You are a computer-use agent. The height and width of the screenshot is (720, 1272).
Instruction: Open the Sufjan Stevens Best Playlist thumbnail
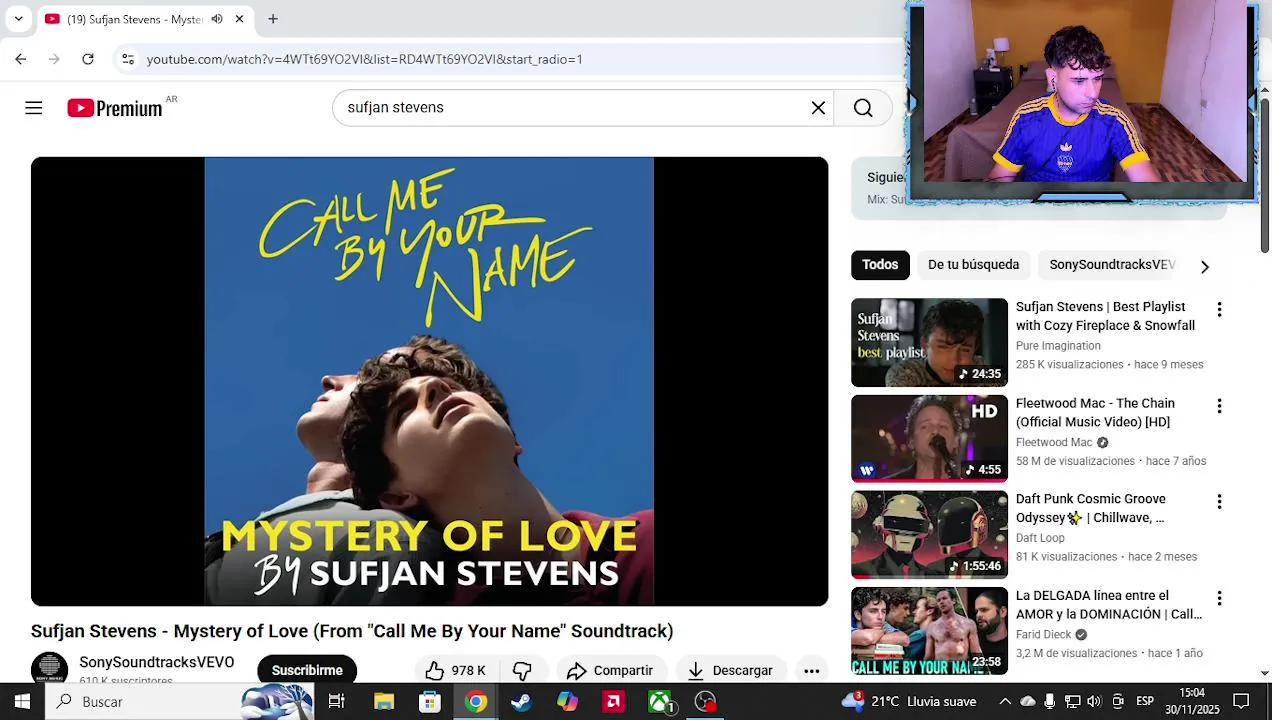point(929,342)
